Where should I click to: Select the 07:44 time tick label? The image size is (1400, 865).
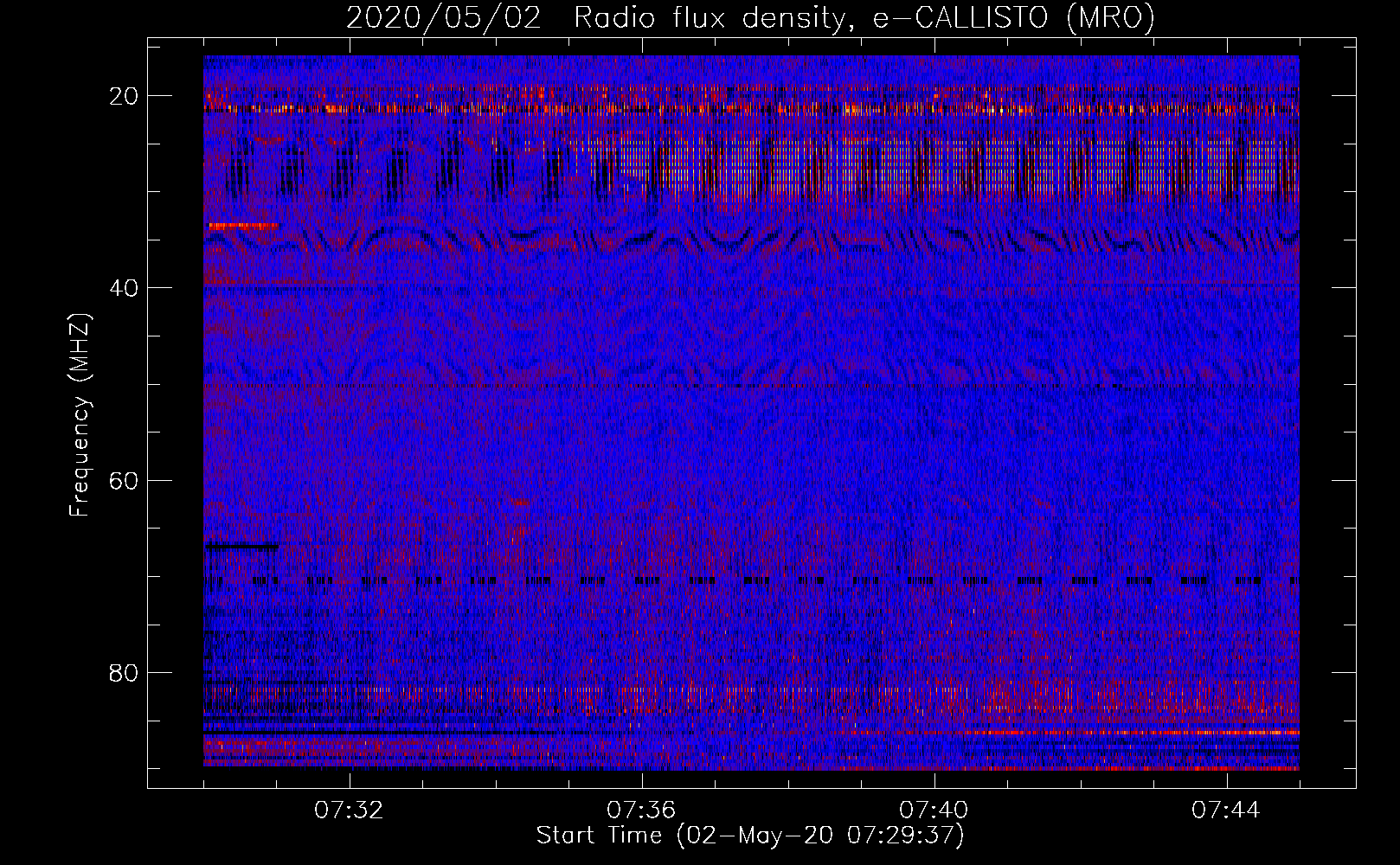point(1226,811)
